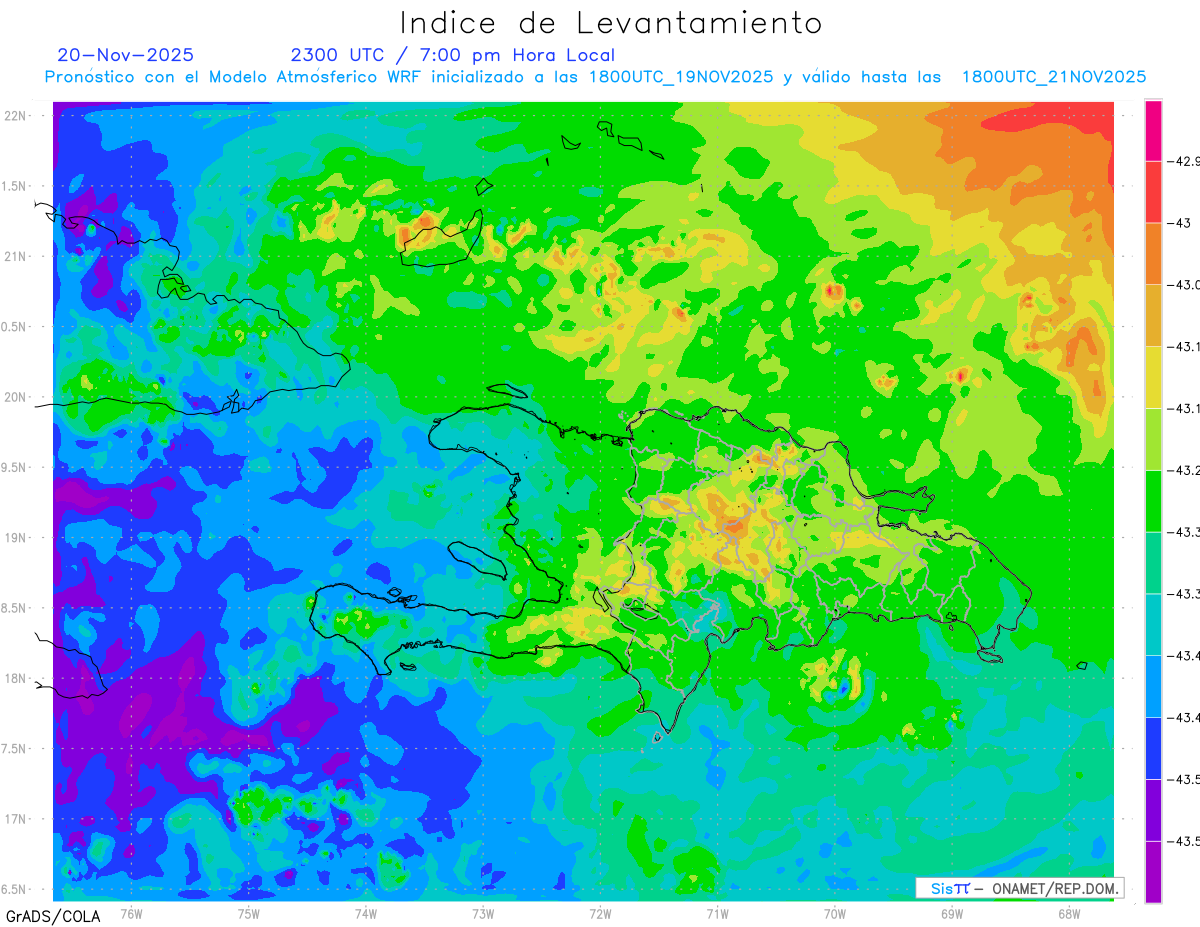
Task: Click the '74W' longitude label
Action: pyautogui.click(x=366, y=913)
